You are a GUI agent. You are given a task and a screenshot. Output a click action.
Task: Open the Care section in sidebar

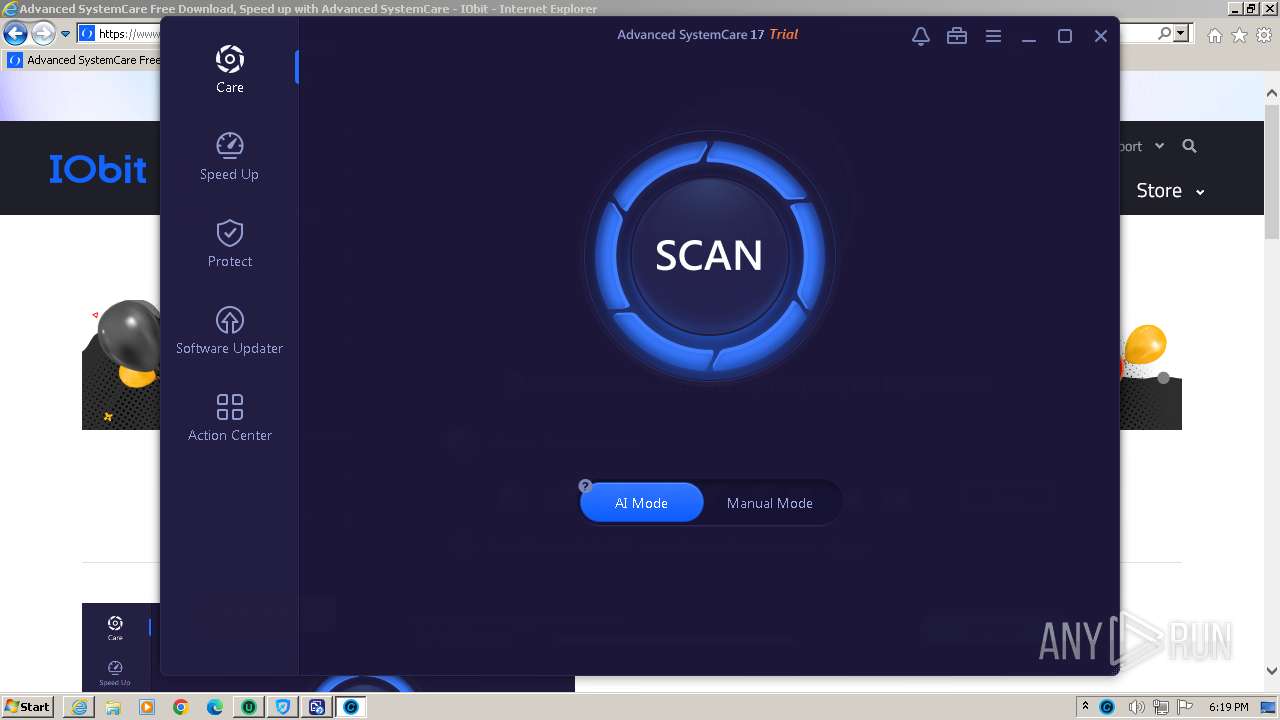[229, 69]
